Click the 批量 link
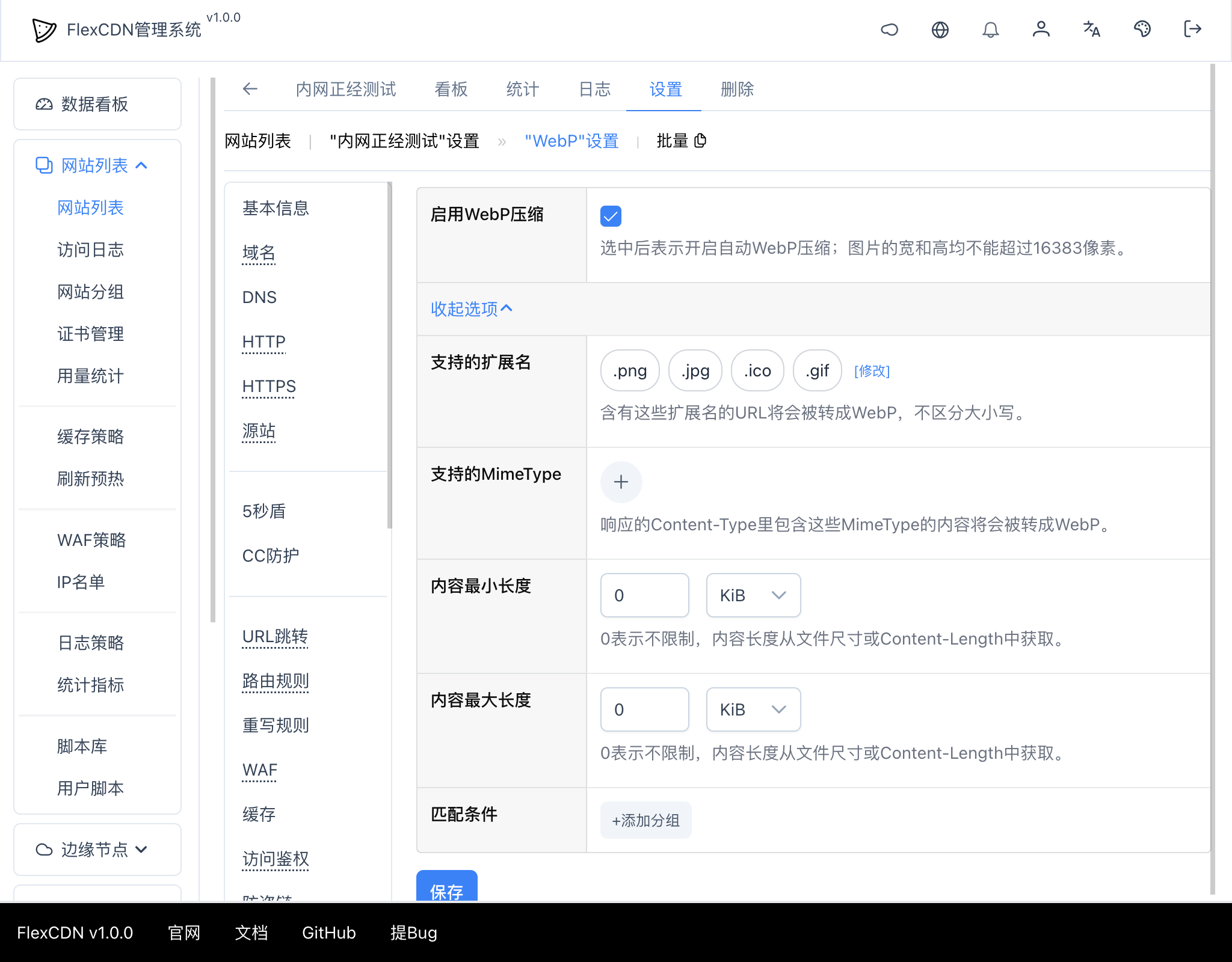1232x962 pixels. pos(672,141)
